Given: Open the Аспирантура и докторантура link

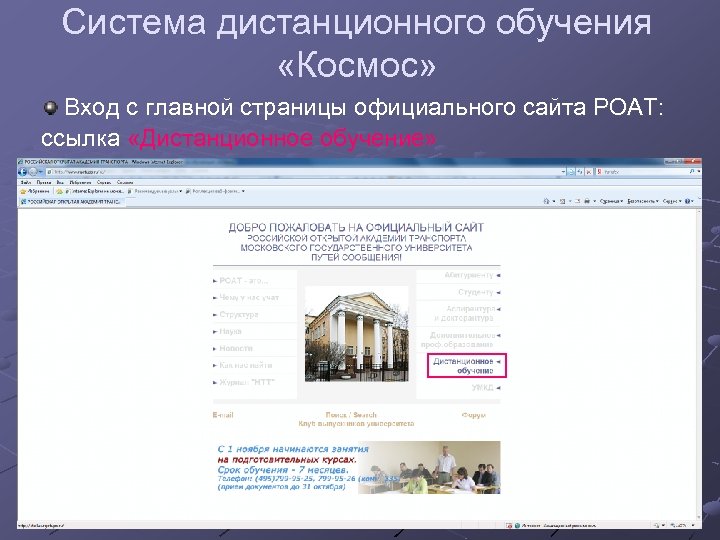Looking at the screenshot, I should pyautogui.click(x=464, y=313).
